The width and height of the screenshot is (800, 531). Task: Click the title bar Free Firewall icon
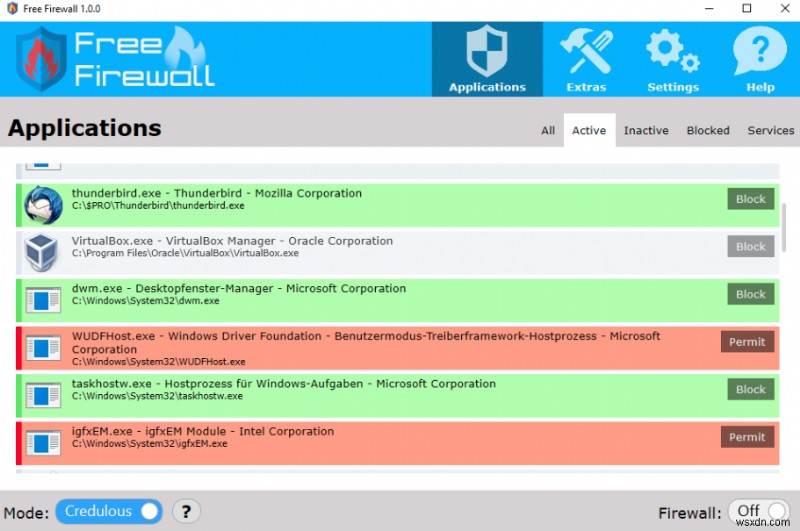click(x=12, y=9)
